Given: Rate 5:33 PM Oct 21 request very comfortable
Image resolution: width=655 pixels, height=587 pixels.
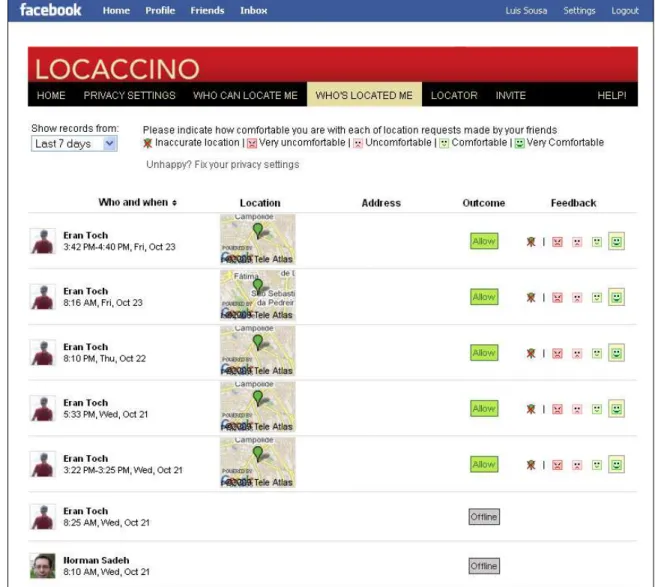Looking at the screenshot, I should point(616,409).
